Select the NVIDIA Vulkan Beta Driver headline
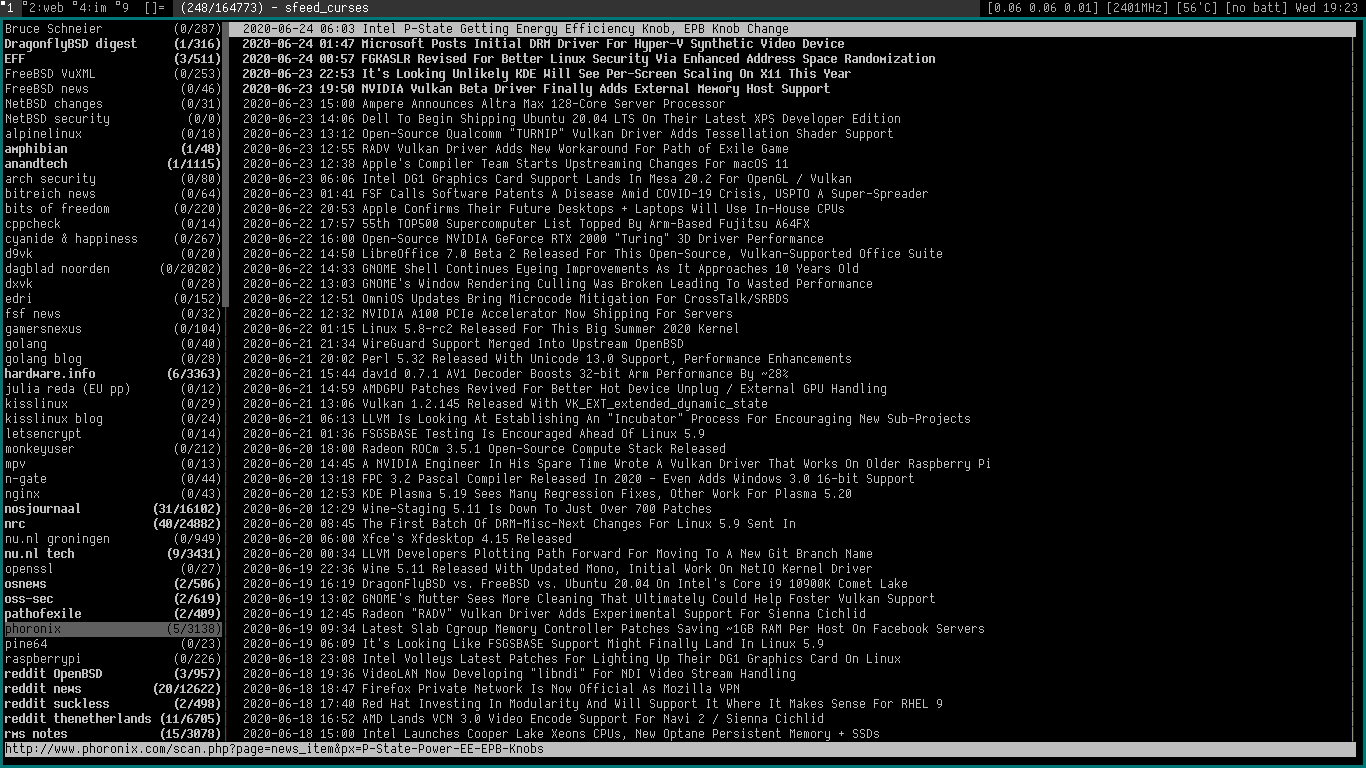The width and height of the screenshot is (1366, 768). pyautogui.click(x=595, y=89)
